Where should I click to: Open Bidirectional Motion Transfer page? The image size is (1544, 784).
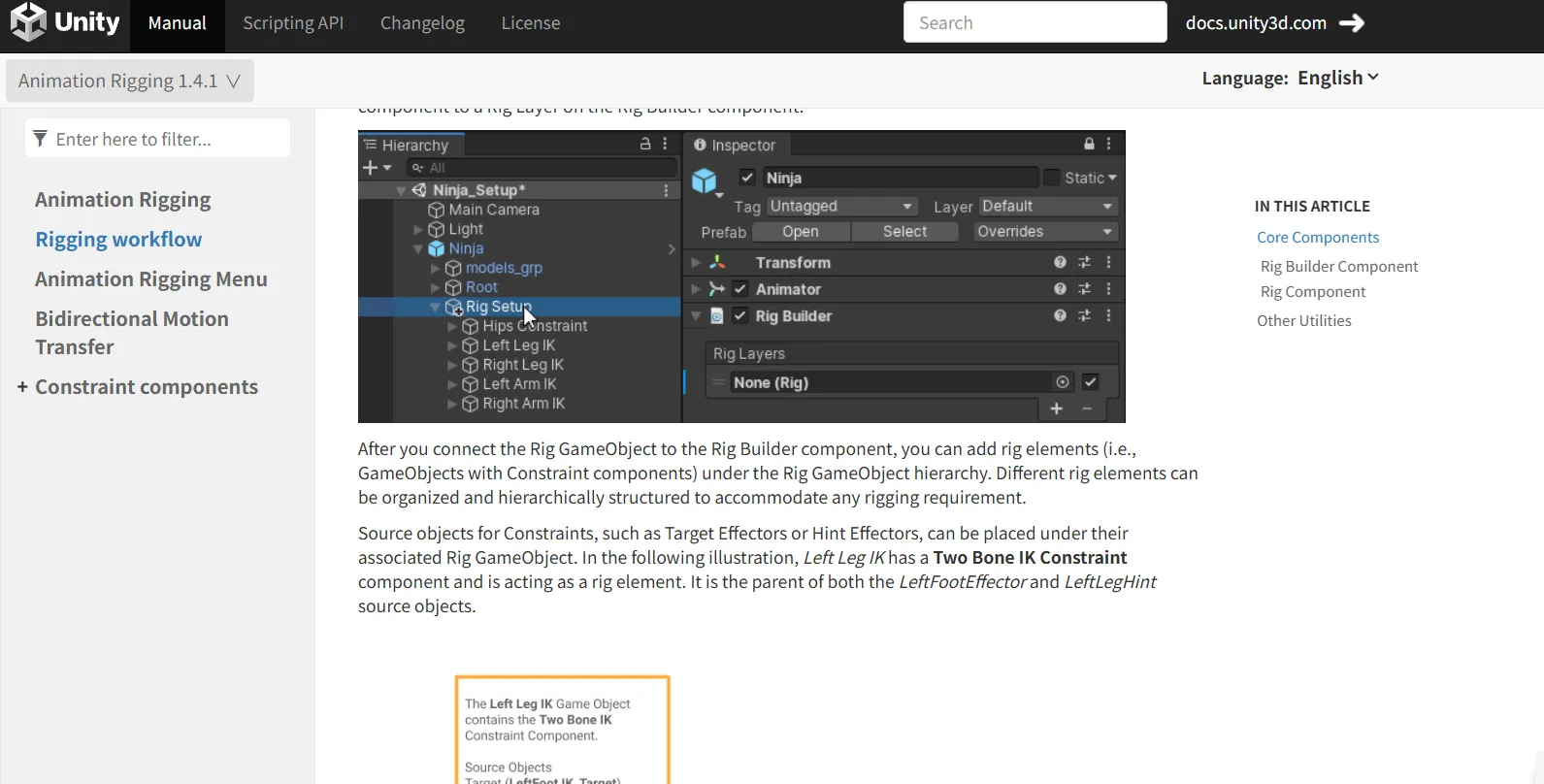pyautogui.click(x=132, y=333)
